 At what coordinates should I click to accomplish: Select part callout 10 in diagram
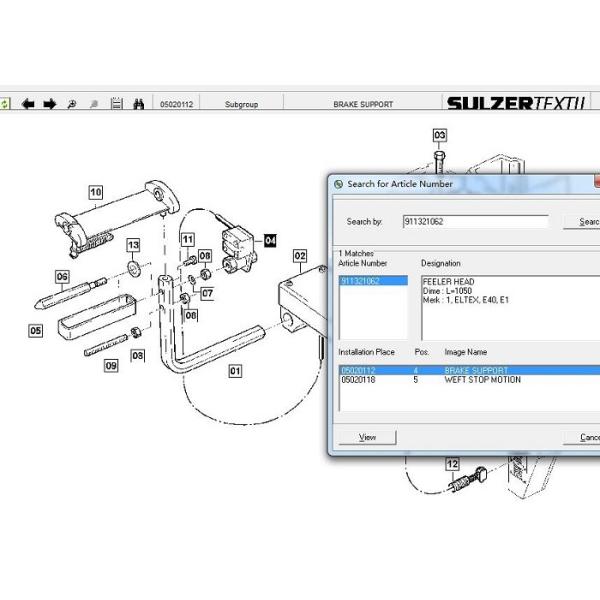point(95,192)
